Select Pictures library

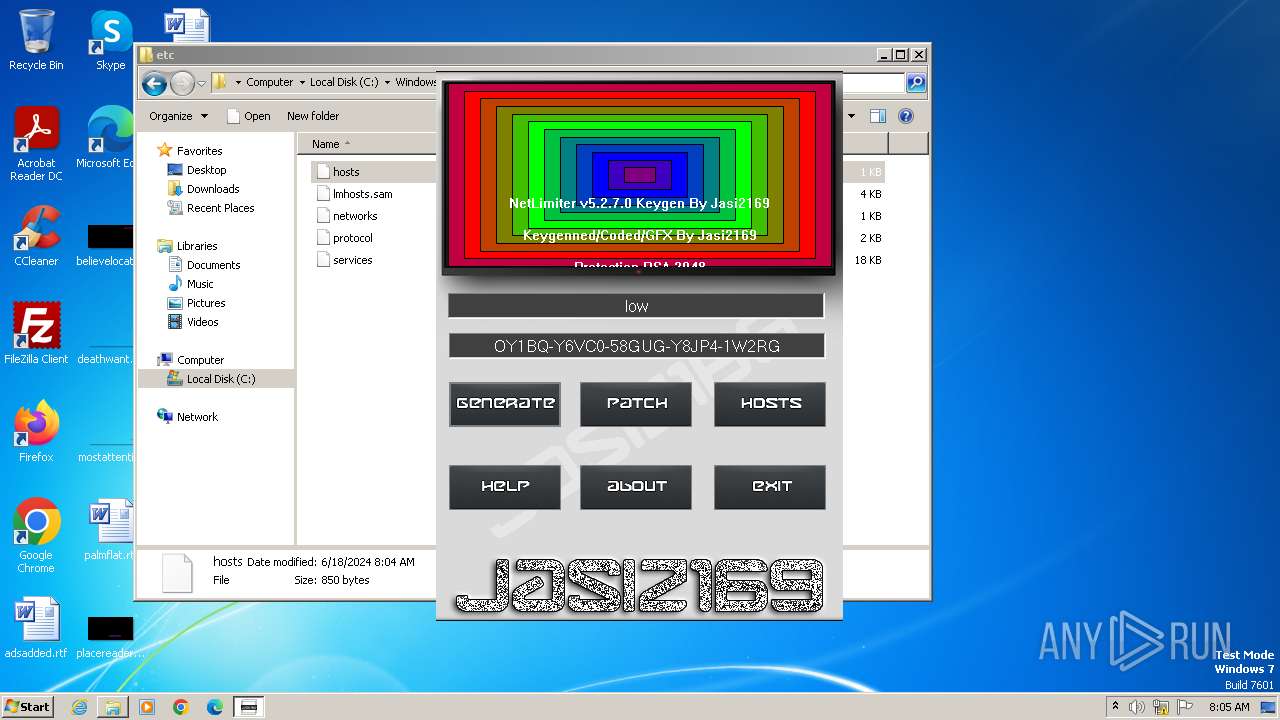click(206, 303)
